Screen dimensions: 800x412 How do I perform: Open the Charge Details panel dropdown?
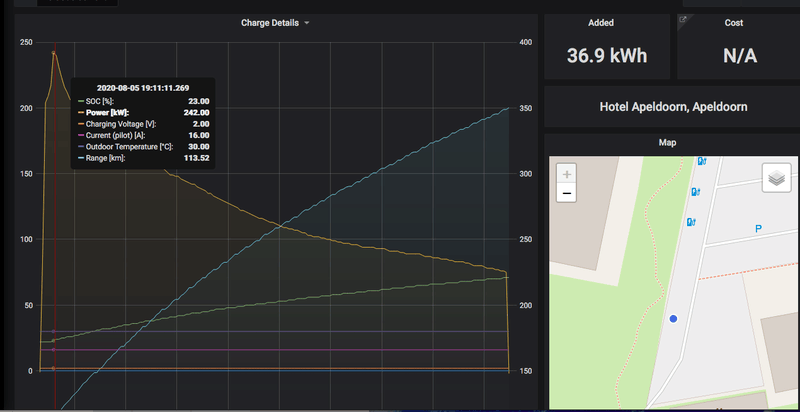(x=275, y=23)
